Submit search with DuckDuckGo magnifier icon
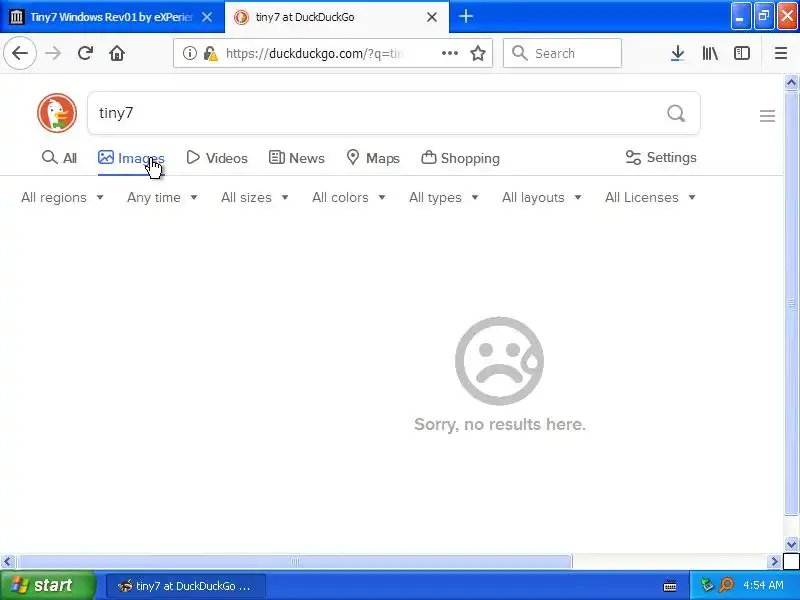This screenshot has height=600, width=800. point(676,113)
